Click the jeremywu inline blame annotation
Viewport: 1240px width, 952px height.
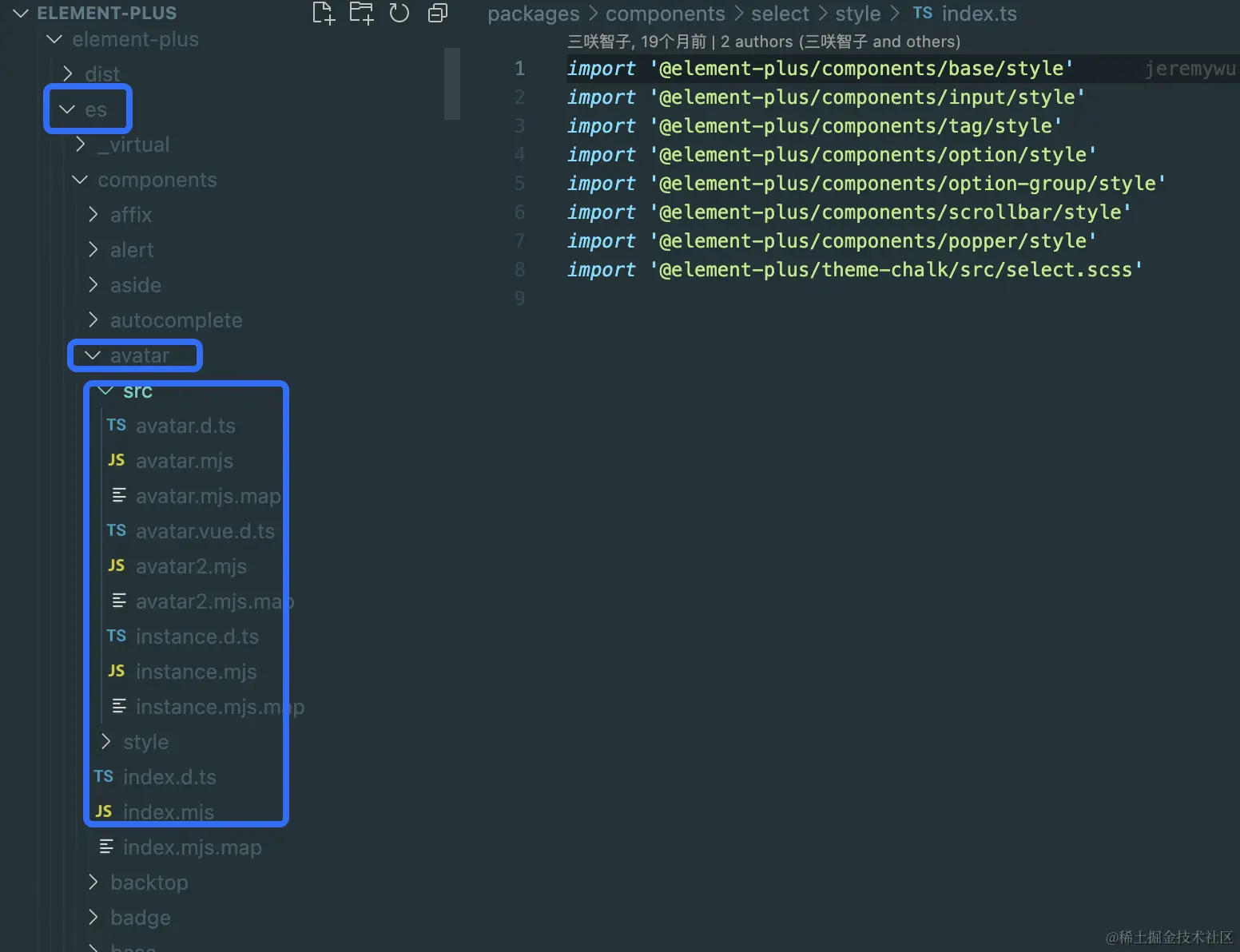point(1190,69)
